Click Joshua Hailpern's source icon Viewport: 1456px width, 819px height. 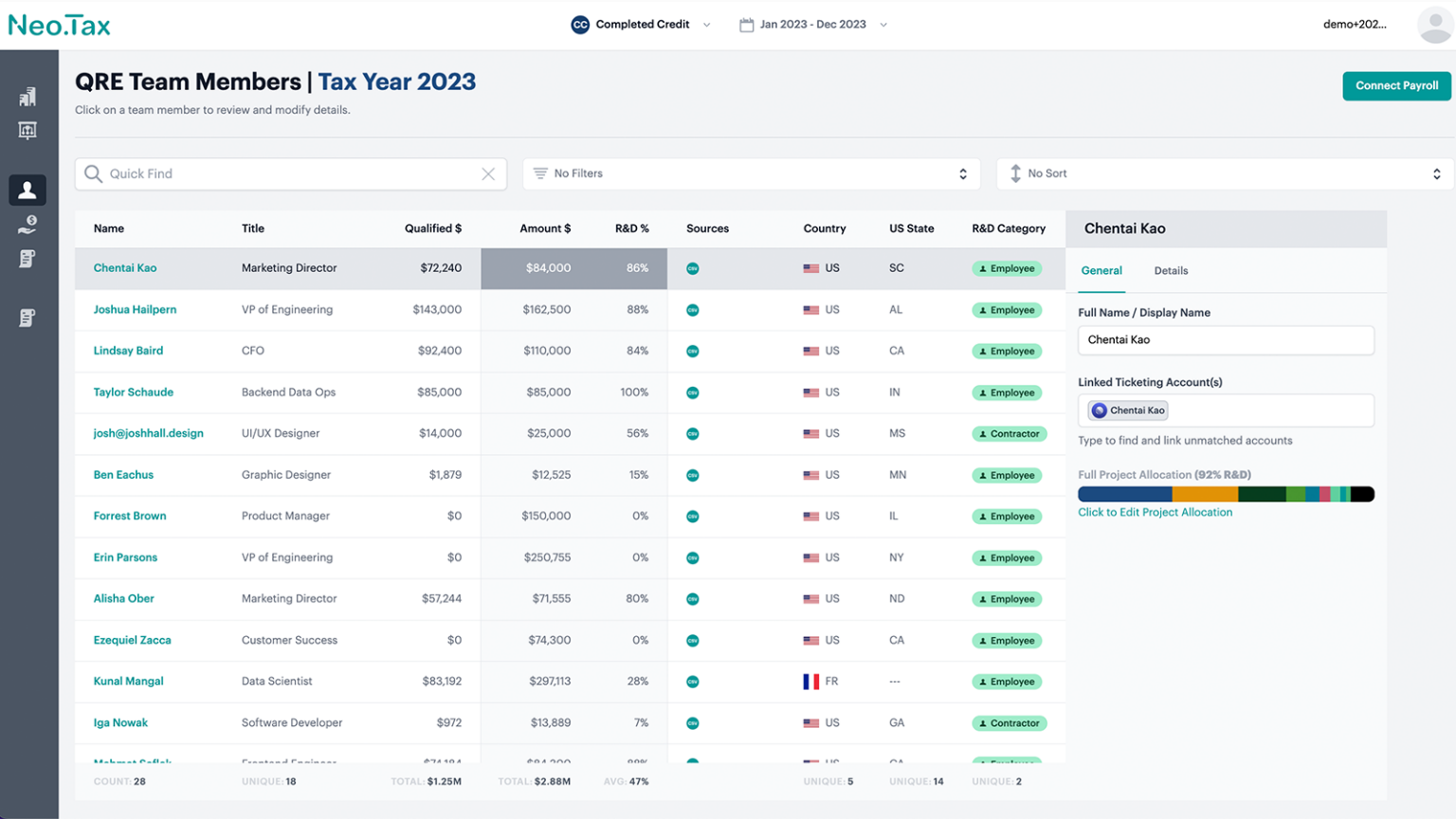(x=693, y=310)
